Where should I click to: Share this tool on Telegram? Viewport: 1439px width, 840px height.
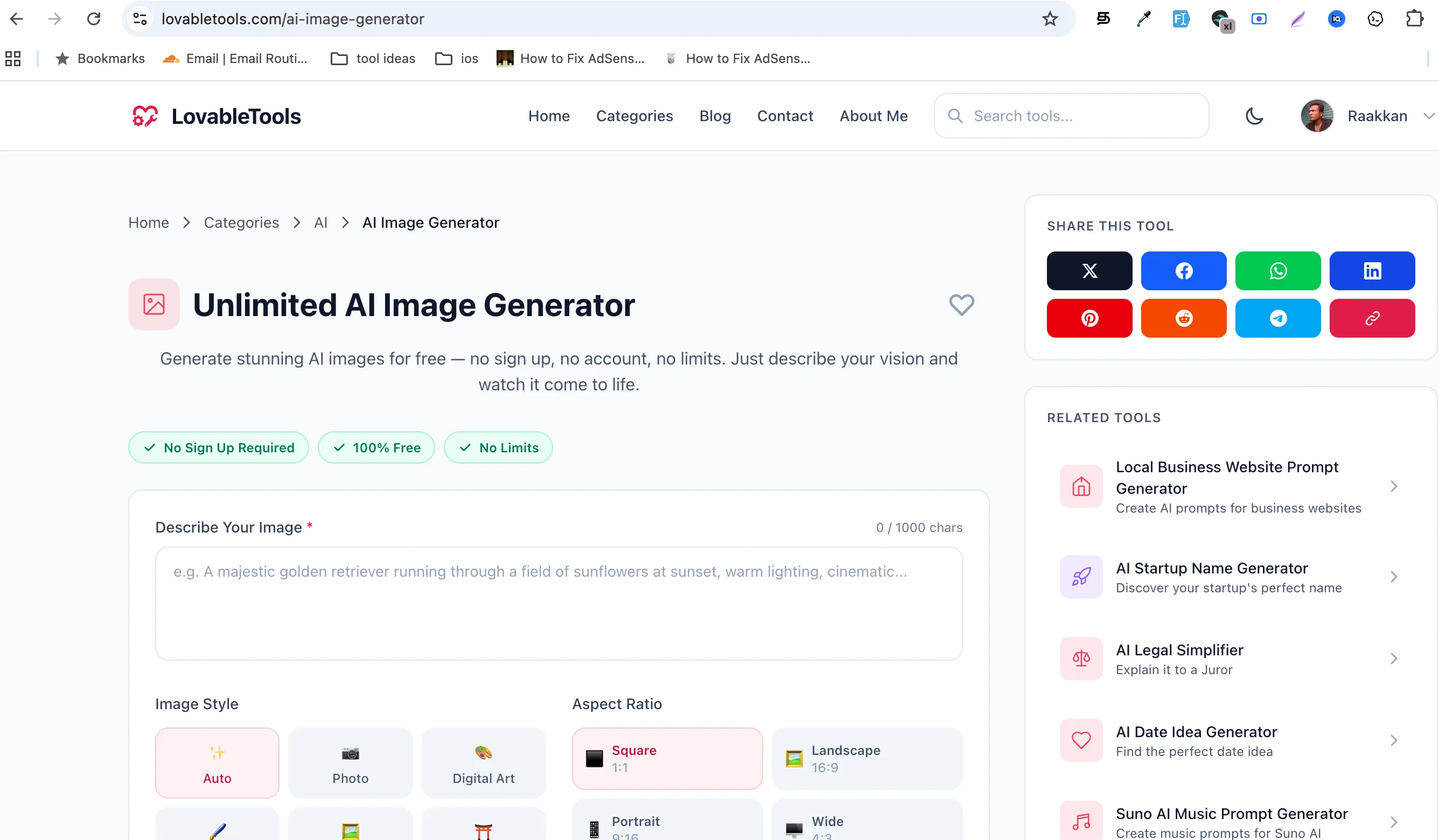tap(1277, 318)
